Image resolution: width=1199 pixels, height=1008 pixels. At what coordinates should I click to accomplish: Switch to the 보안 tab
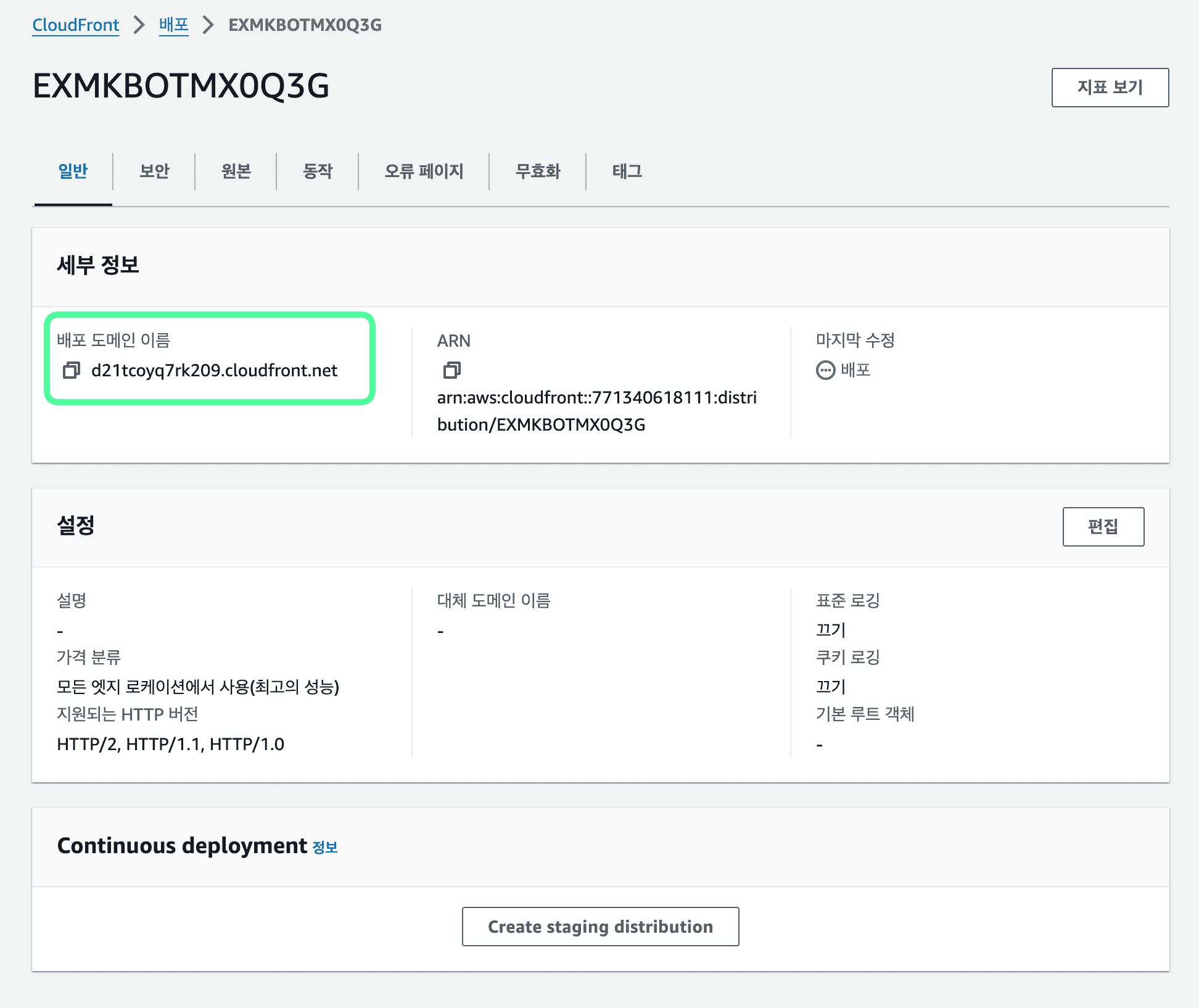154,171
